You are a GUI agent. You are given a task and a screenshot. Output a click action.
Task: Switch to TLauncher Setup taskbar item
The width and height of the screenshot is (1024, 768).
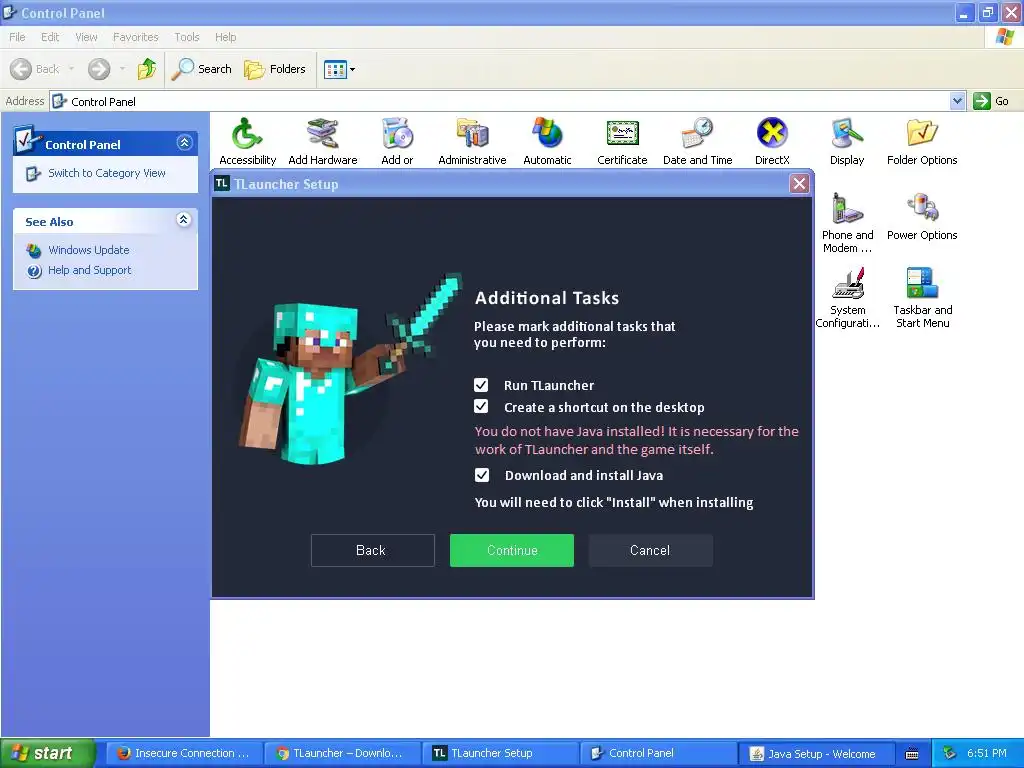(500, 753)
